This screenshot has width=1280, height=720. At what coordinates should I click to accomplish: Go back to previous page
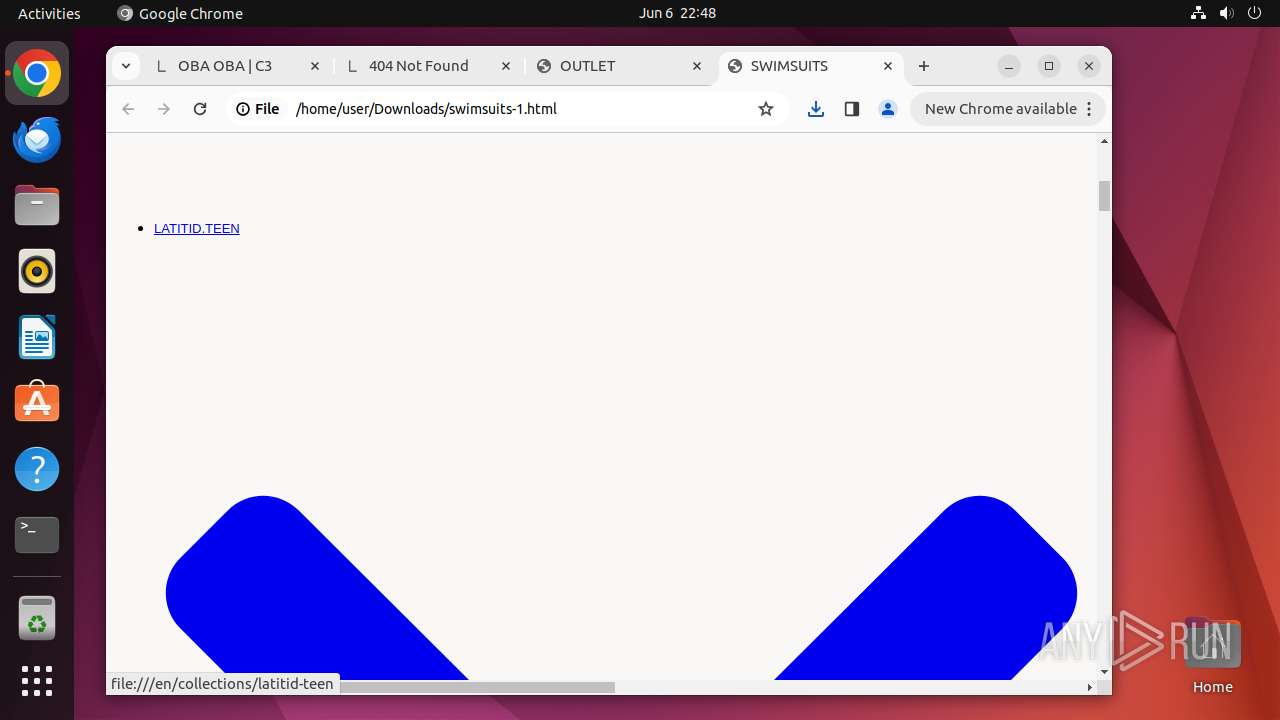click(x=128, y=109)
